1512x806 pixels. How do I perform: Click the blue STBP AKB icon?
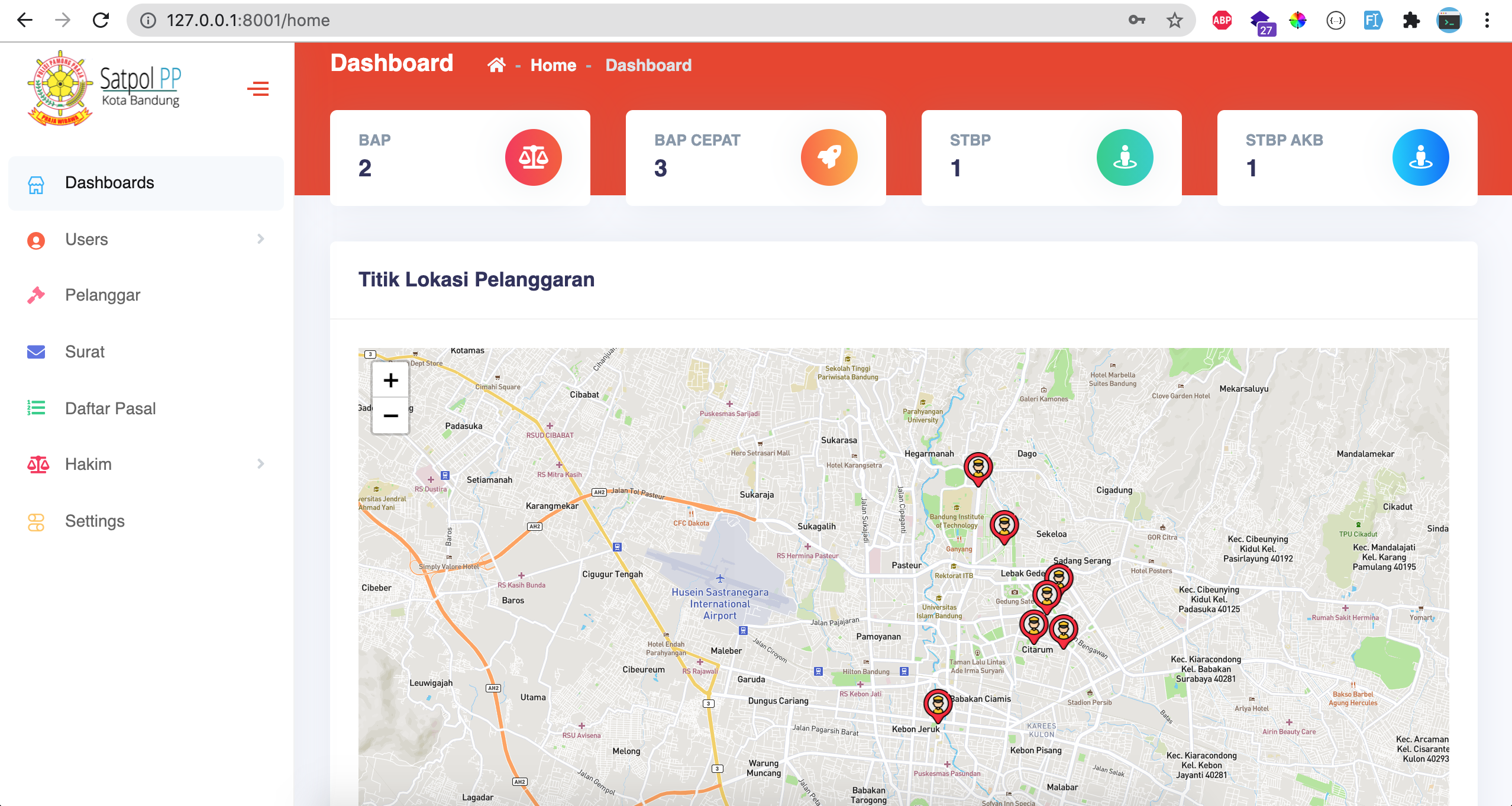[x=1420, y=157]
